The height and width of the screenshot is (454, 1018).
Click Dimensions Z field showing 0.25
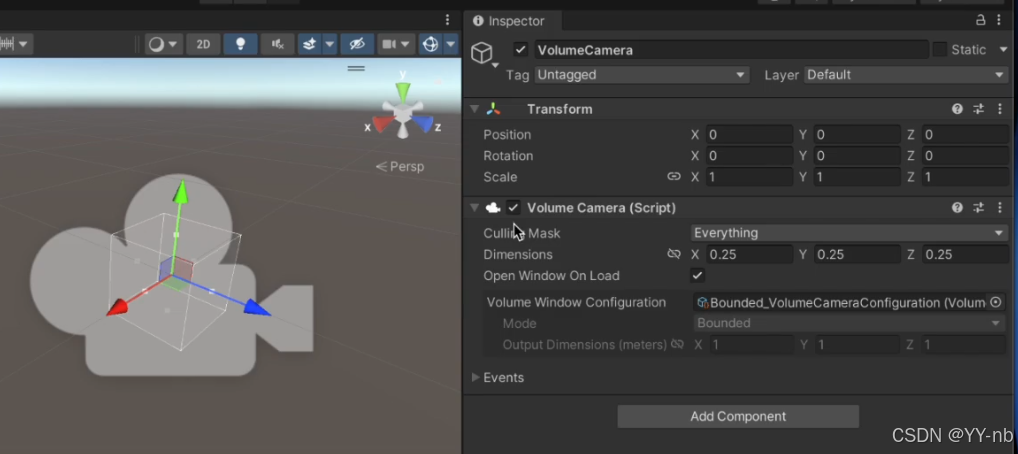pos(965,255)
